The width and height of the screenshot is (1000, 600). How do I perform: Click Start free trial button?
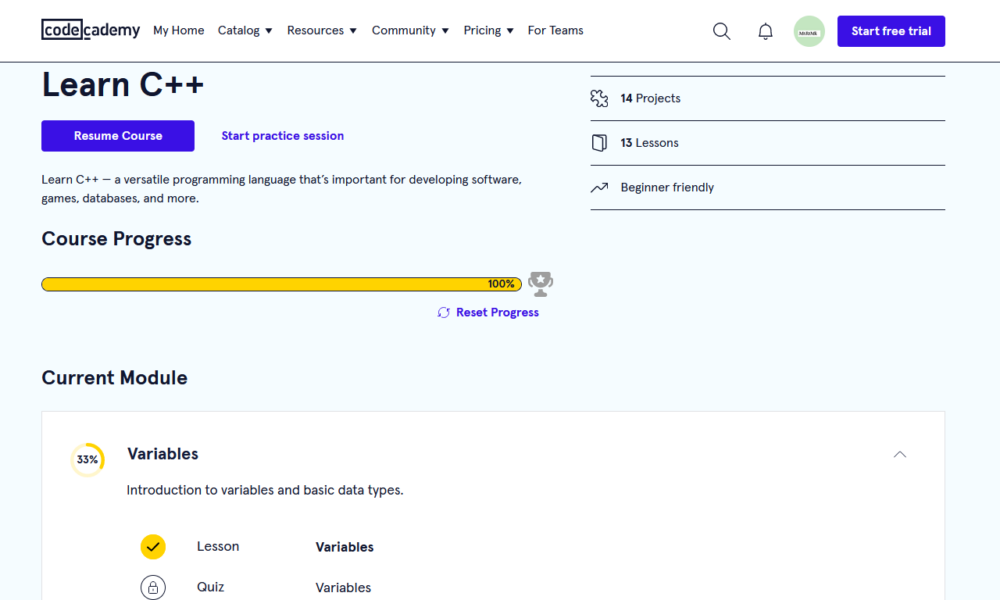[891, 31]
